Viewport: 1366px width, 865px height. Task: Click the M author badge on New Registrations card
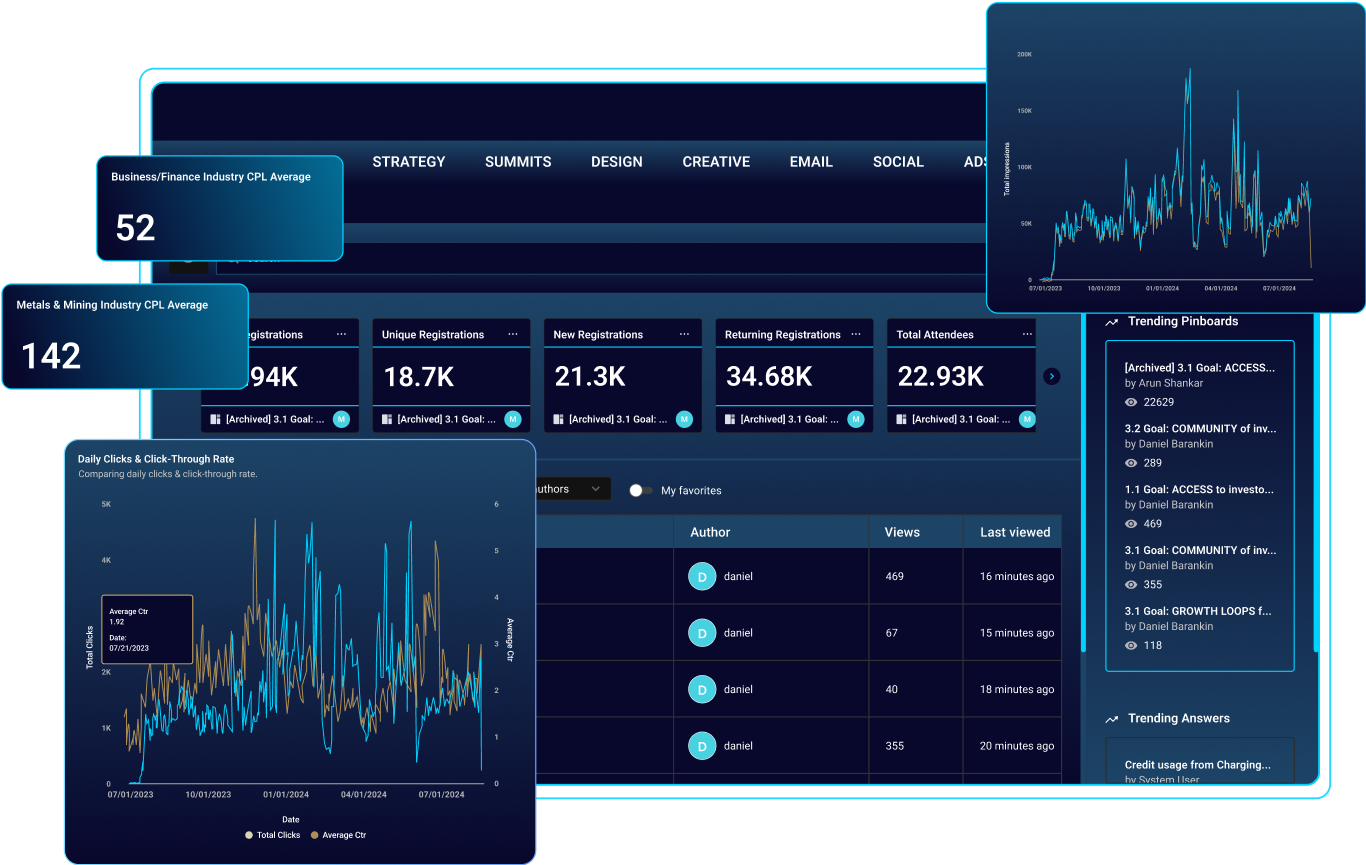[683, 419]
